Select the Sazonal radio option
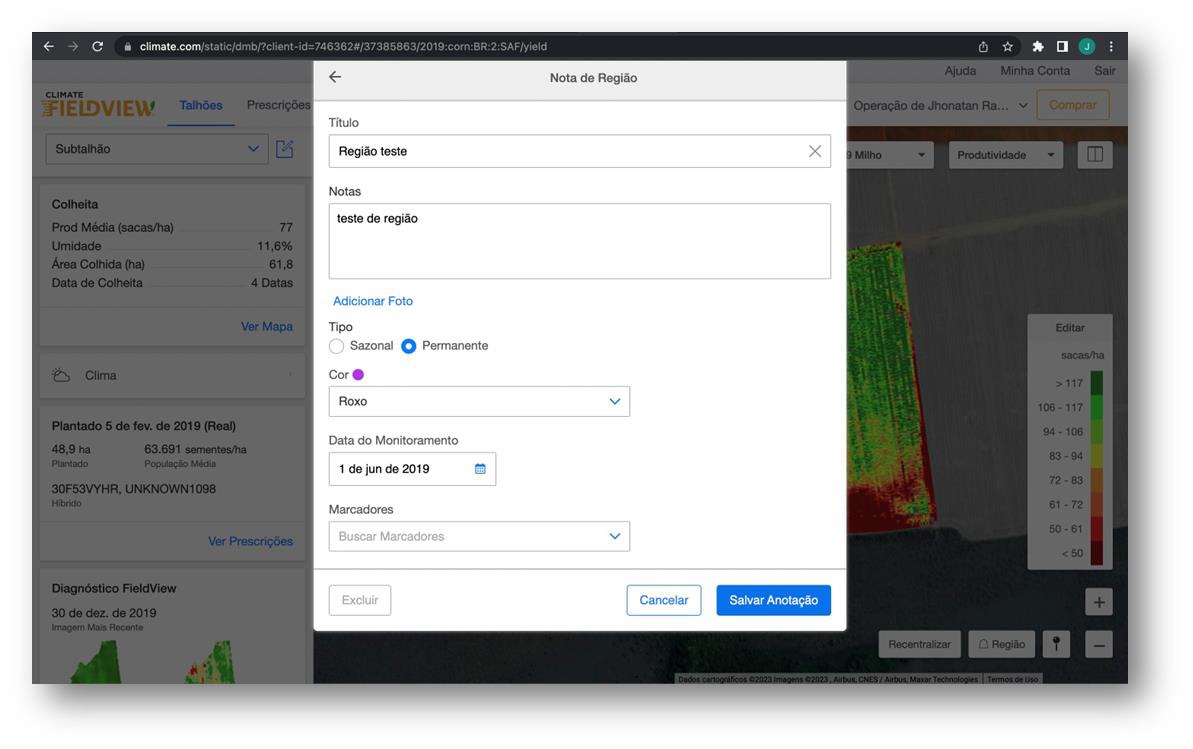The width and height of the screenshot is (1193, 749). tap(337, 346)
